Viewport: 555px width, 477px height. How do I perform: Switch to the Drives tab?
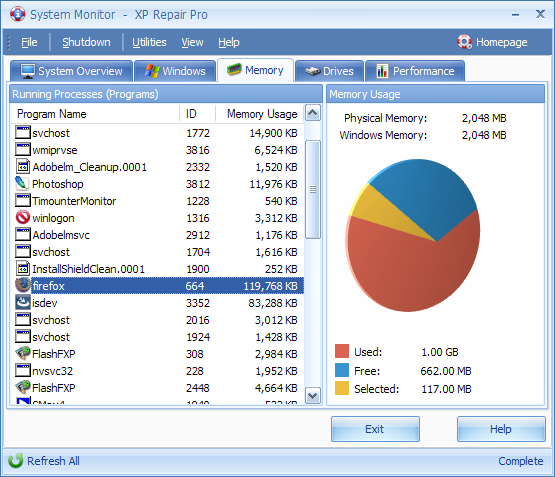[x=329, y=71]
